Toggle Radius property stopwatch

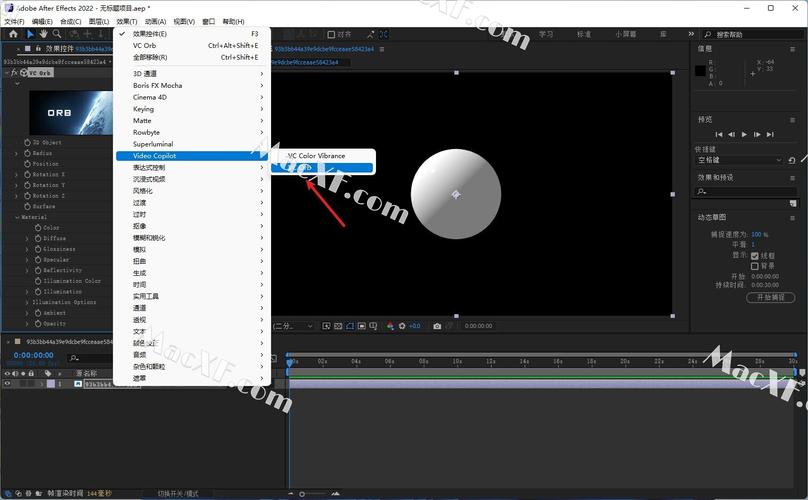coord(27,153)
